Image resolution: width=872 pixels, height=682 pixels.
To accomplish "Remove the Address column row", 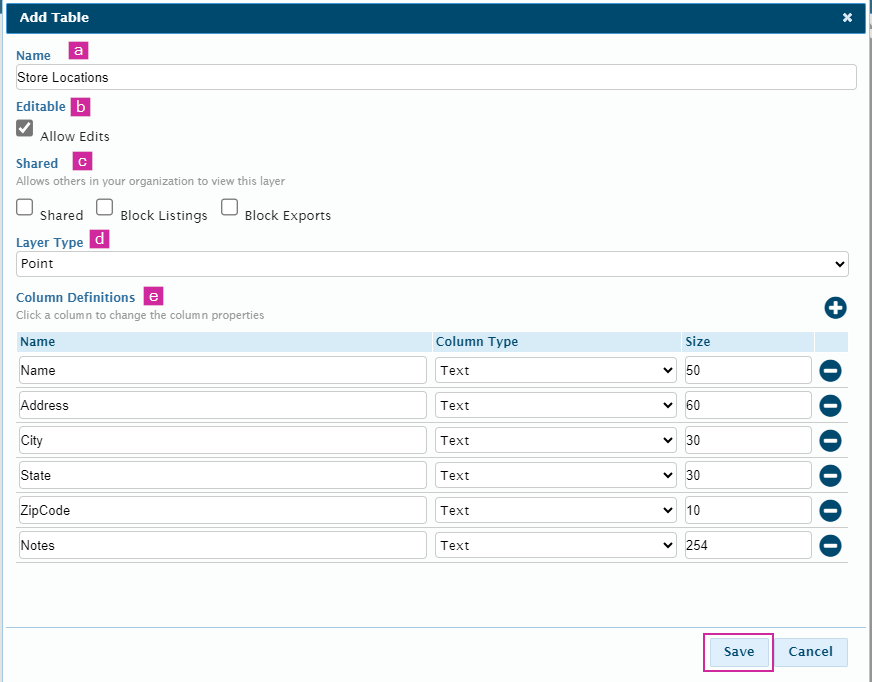I will coord(830,406).
